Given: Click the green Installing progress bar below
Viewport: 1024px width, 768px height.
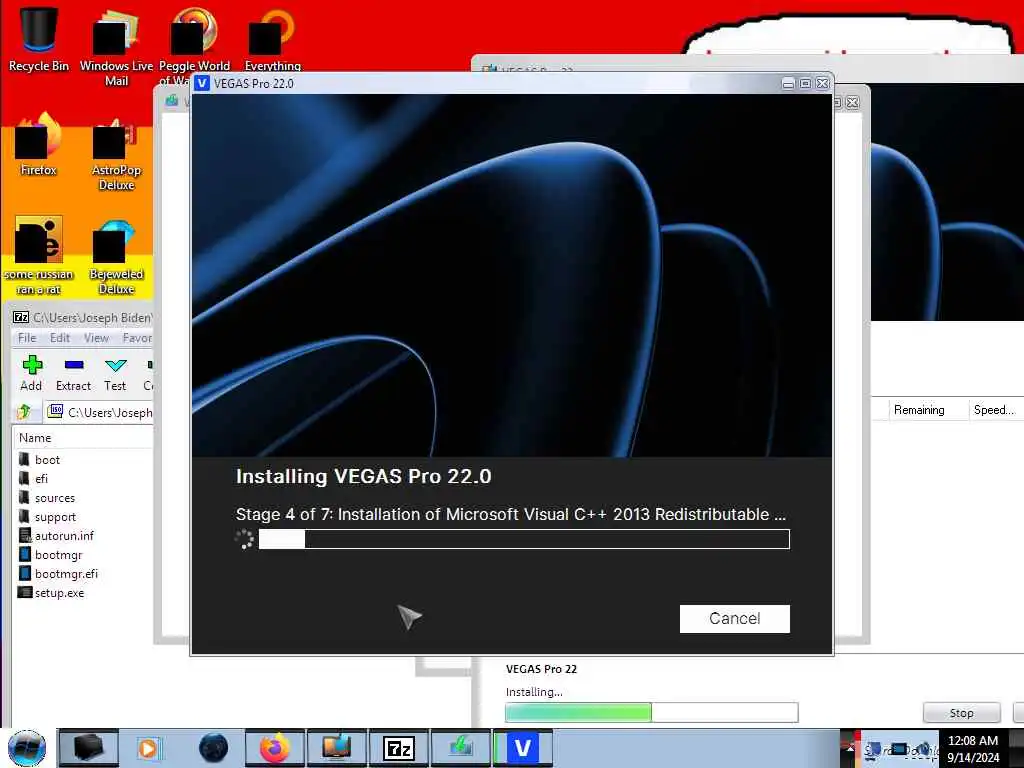Looking at the screenshot, I should pos(651,712).
